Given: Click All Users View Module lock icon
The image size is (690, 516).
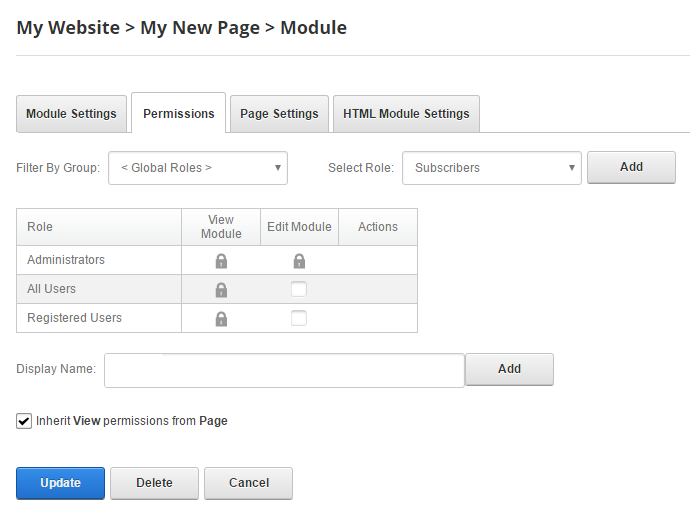Looking at the screenshot, I should click(x=221, y=290).
